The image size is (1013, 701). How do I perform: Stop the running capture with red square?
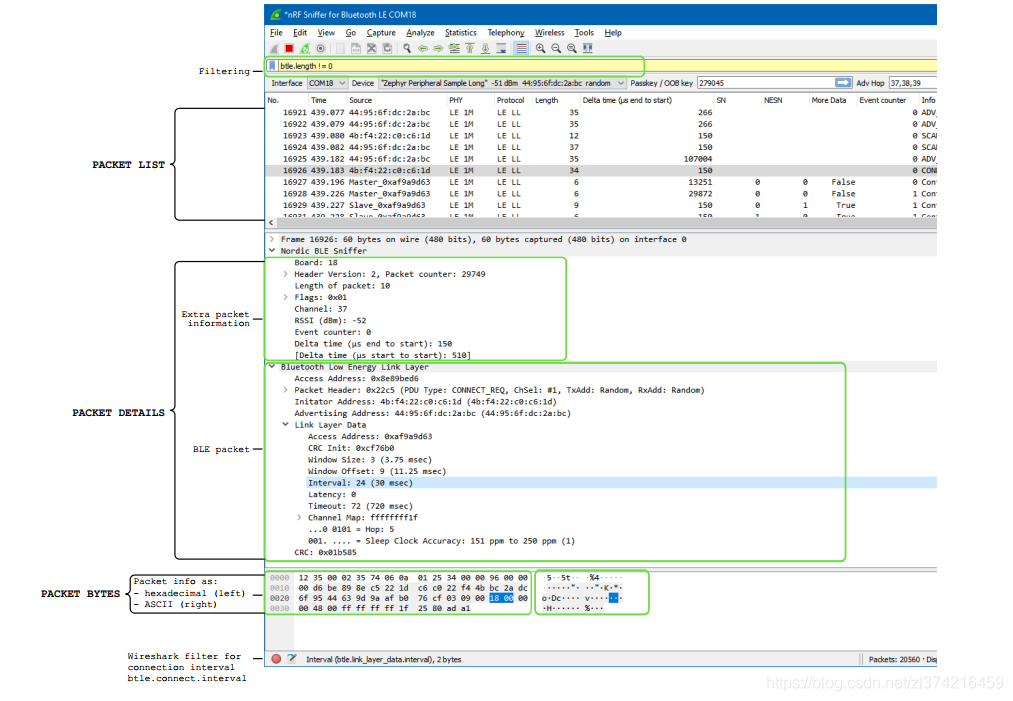click(289, 48)
